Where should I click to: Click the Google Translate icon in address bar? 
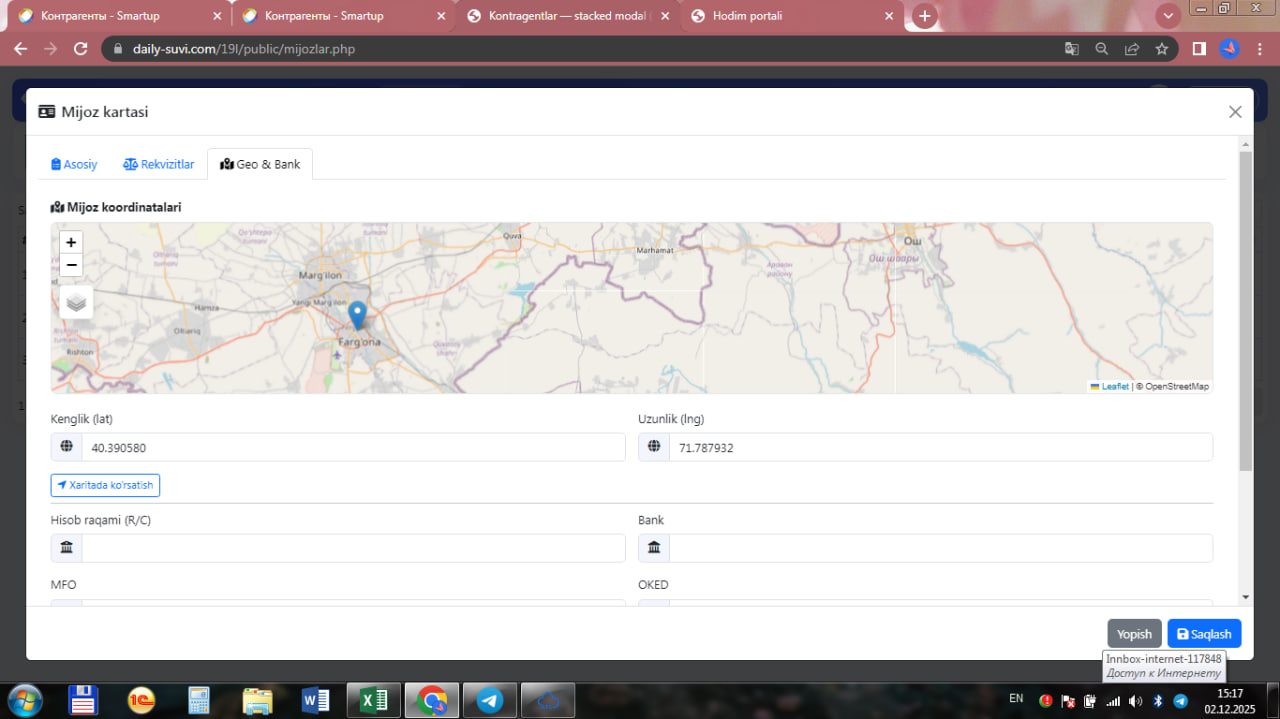(1071, 49)
